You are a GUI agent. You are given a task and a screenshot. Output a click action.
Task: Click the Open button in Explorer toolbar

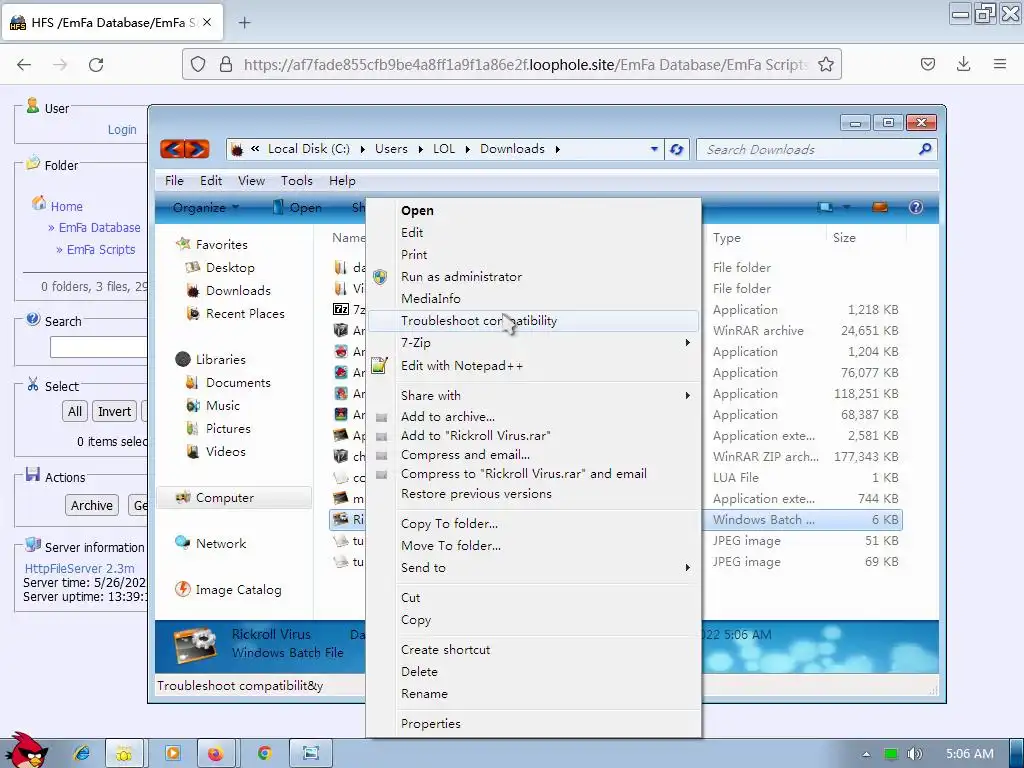click(297, 208)
